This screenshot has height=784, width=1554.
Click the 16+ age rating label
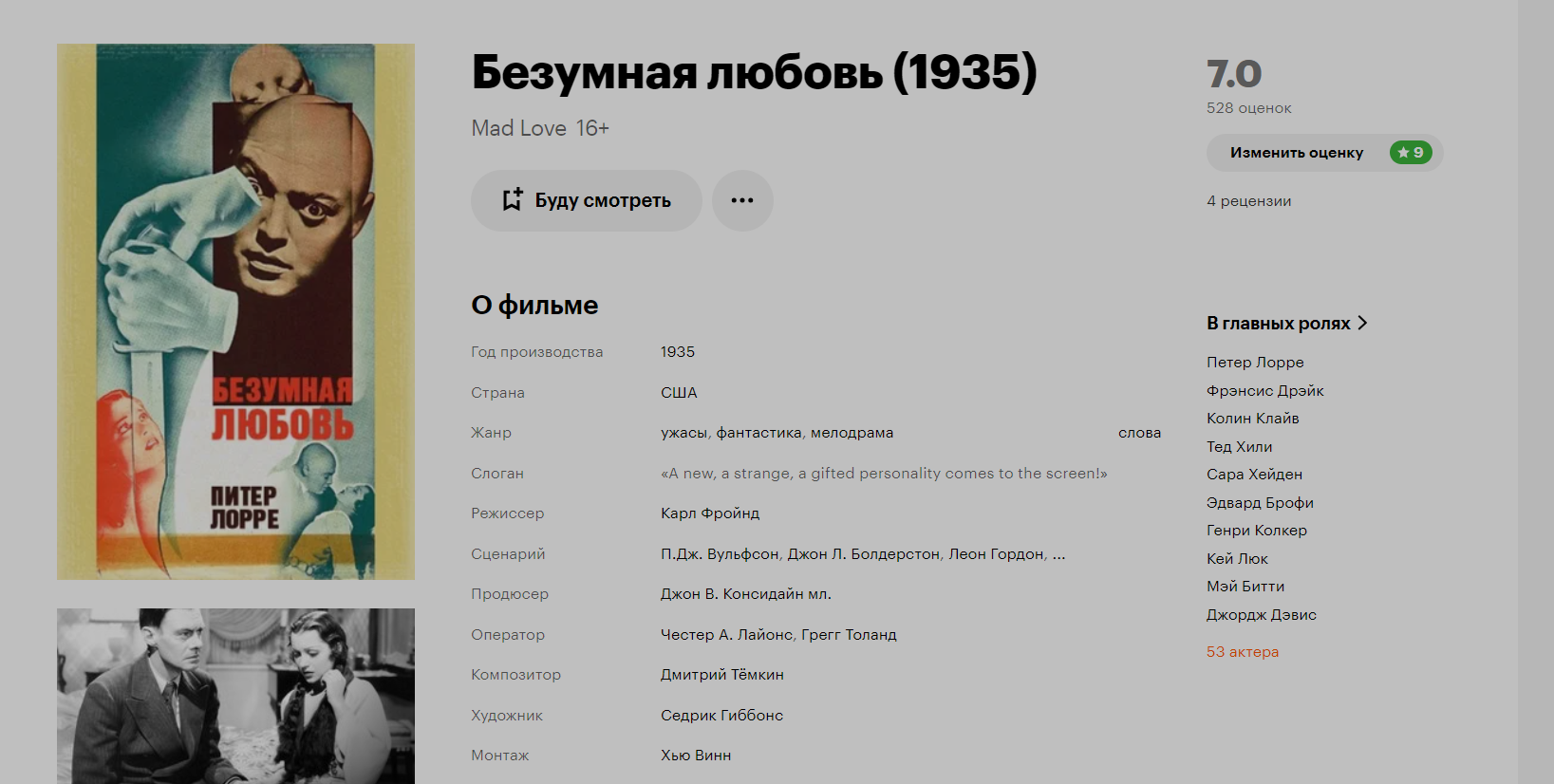[x=592, y=128]
